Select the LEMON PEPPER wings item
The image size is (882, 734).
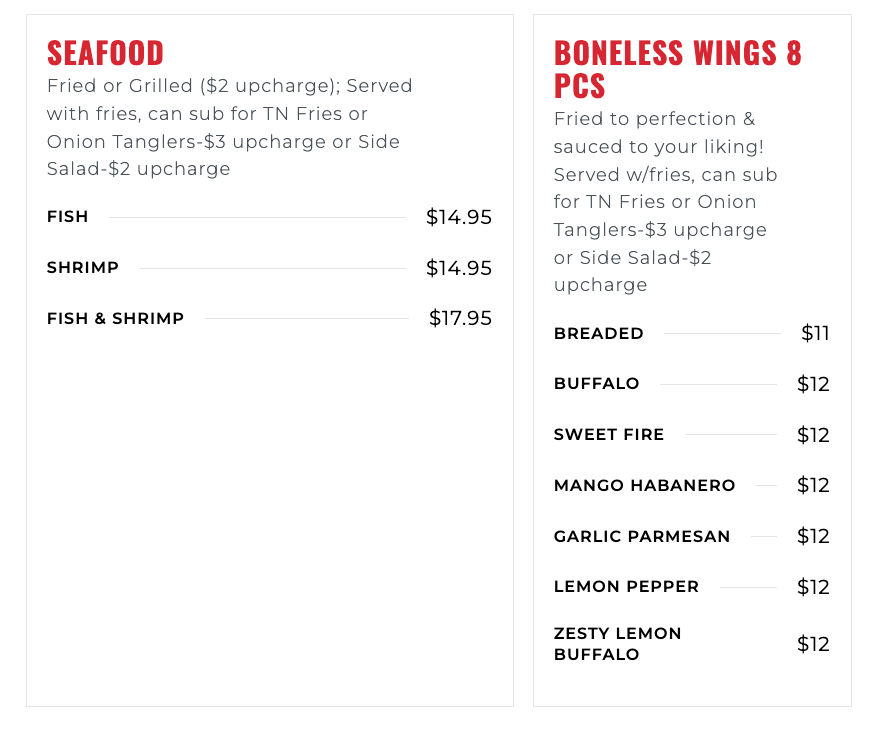[x=626, y=587]
